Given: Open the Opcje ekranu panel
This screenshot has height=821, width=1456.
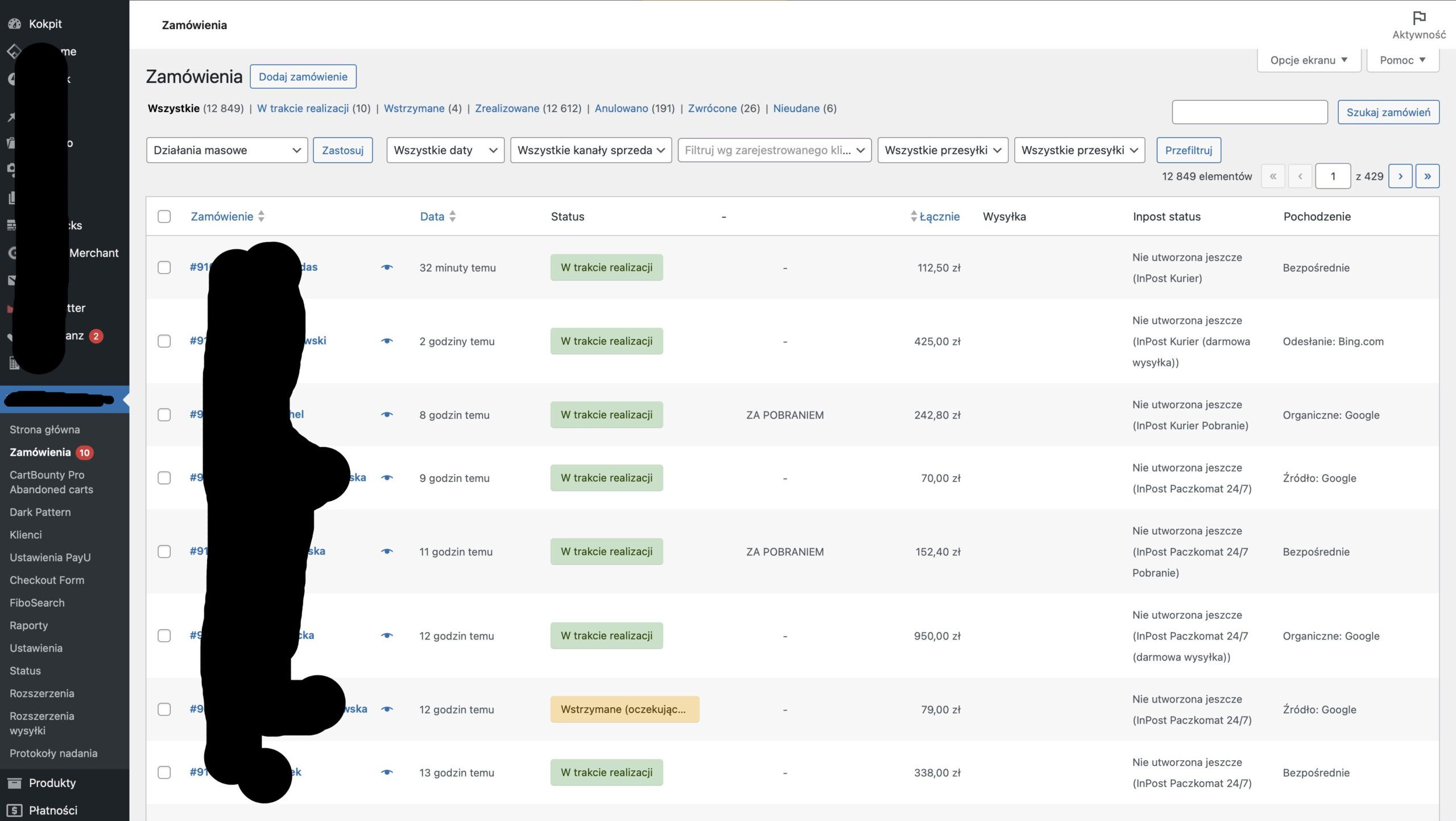Looking at the screenshot, I should coord(1308,60).
